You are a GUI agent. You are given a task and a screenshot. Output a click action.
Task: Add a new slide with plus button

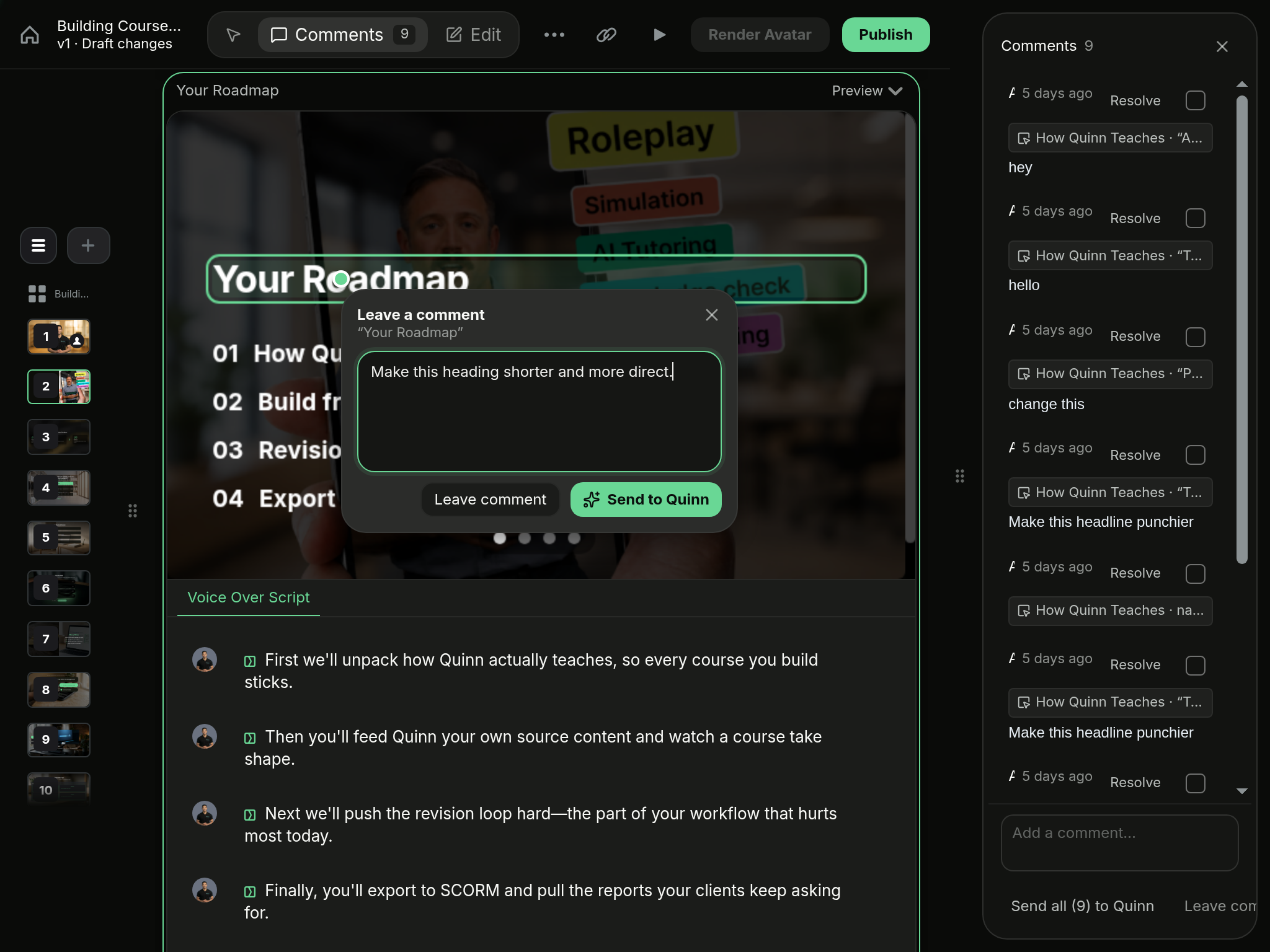[88, 245]
